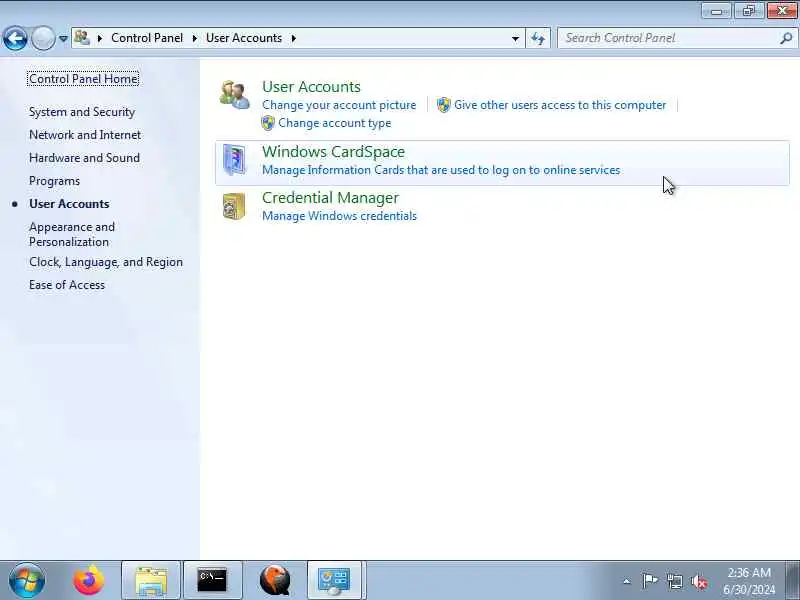Click the Credential Manager safe icon
This screenshot has height=600, width=800.
pyautogui.click(x=234, y=206)
